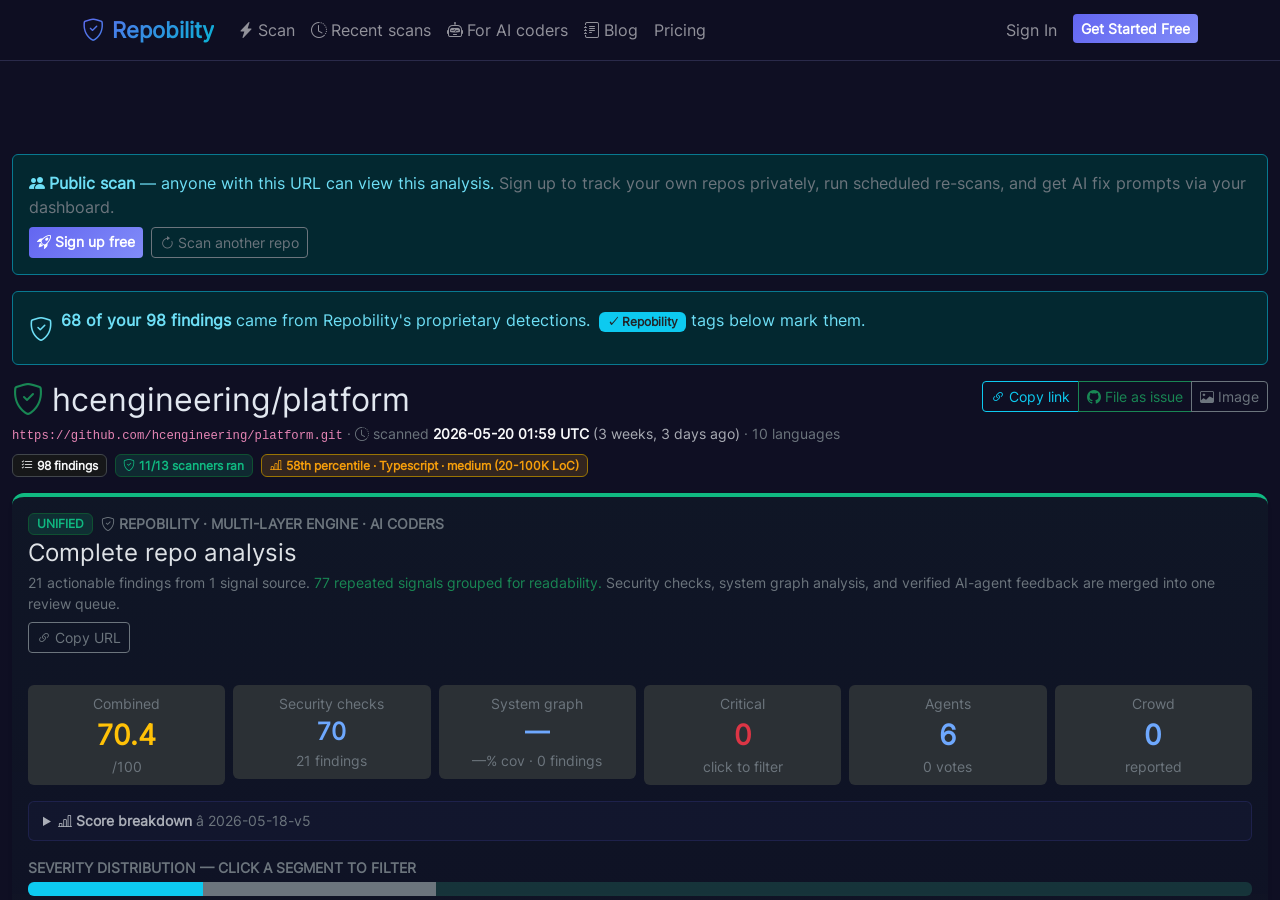Click the 58th percentile Typescript badge
The height and width of the screenshot is (900, 1280).
point(424,465)
